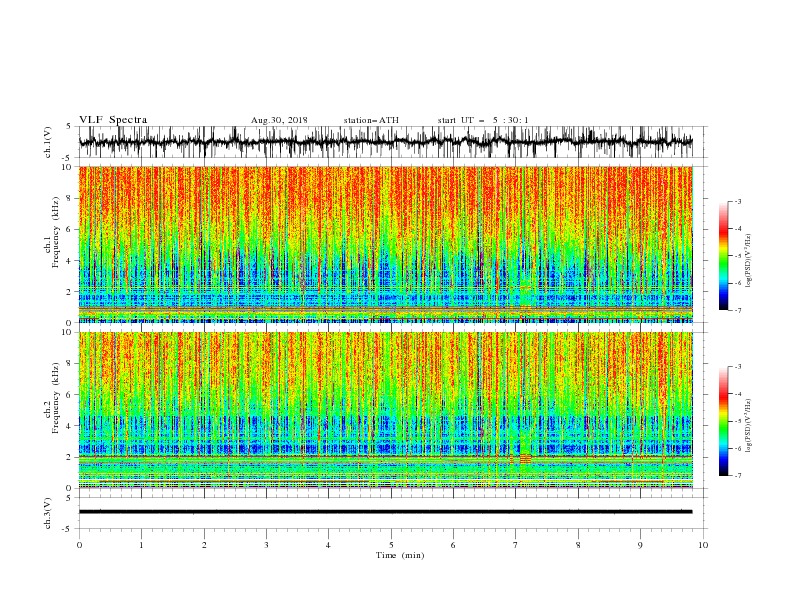Image resolution: width=792 pixels, height=612 pixels.
Task: Click the time axis tick label '10'
Action: pyautogui.click(x=703, y=545)
